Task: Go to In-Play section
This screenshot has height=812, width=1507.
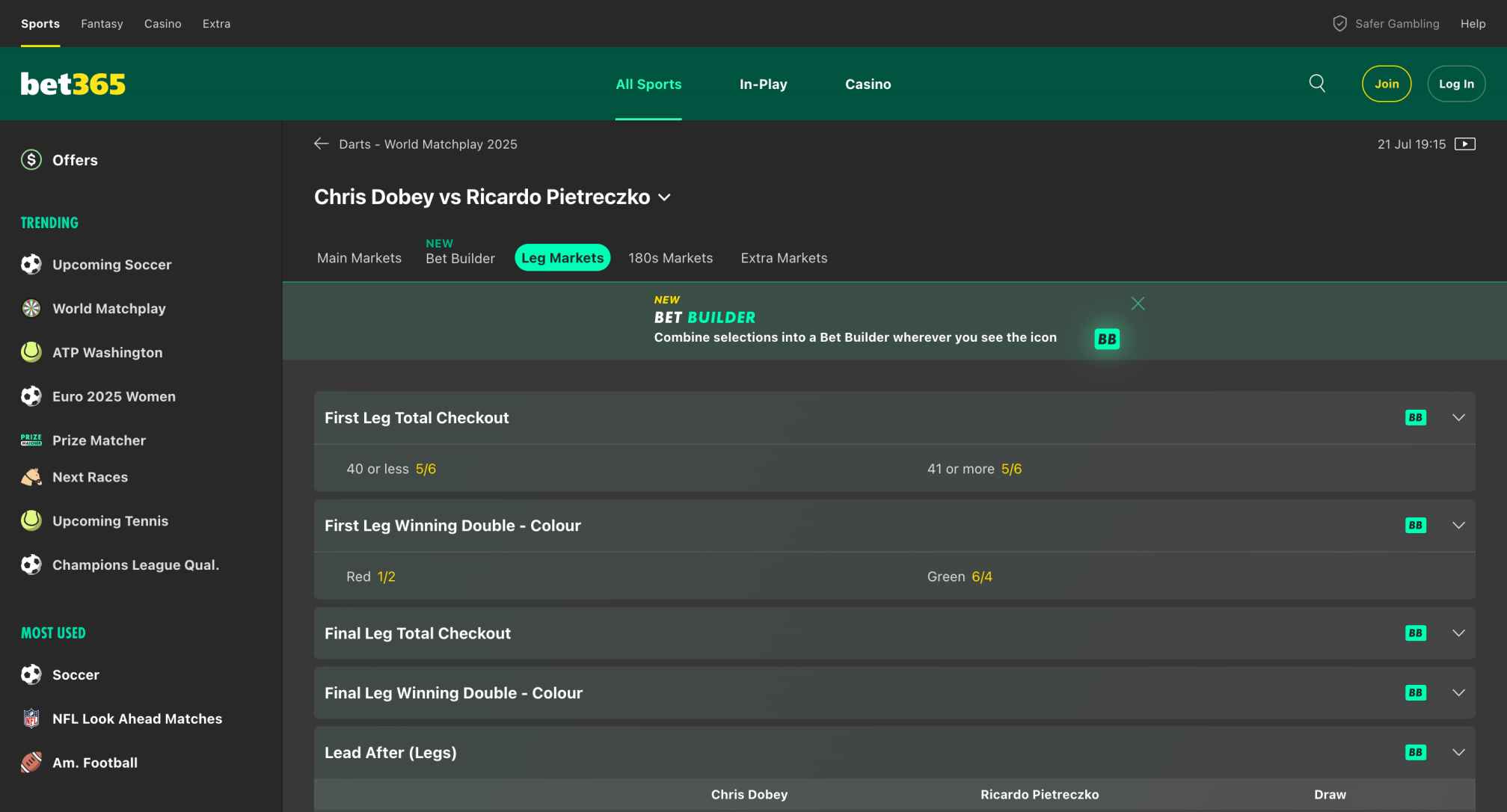Action: coord(763,84)
